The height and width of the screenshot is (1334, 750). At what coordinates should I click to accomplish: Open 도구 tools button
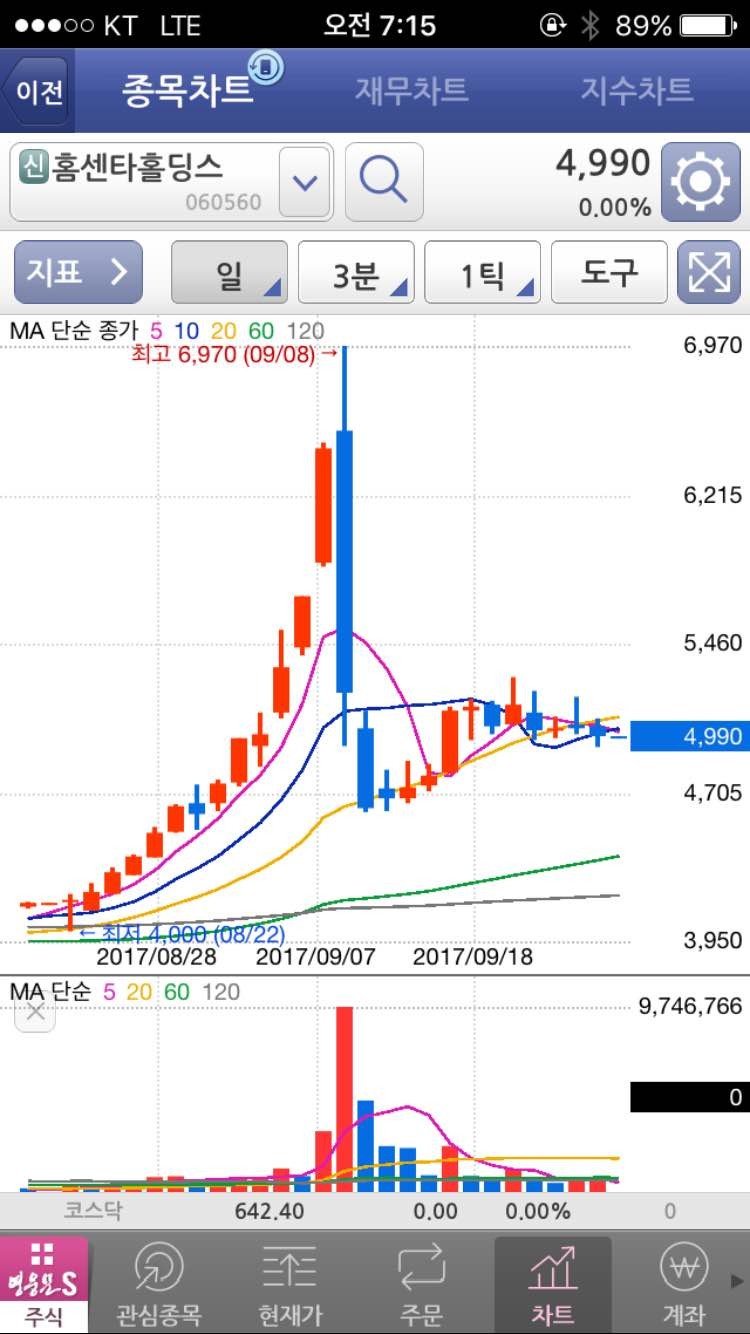[x=609, y=272]
